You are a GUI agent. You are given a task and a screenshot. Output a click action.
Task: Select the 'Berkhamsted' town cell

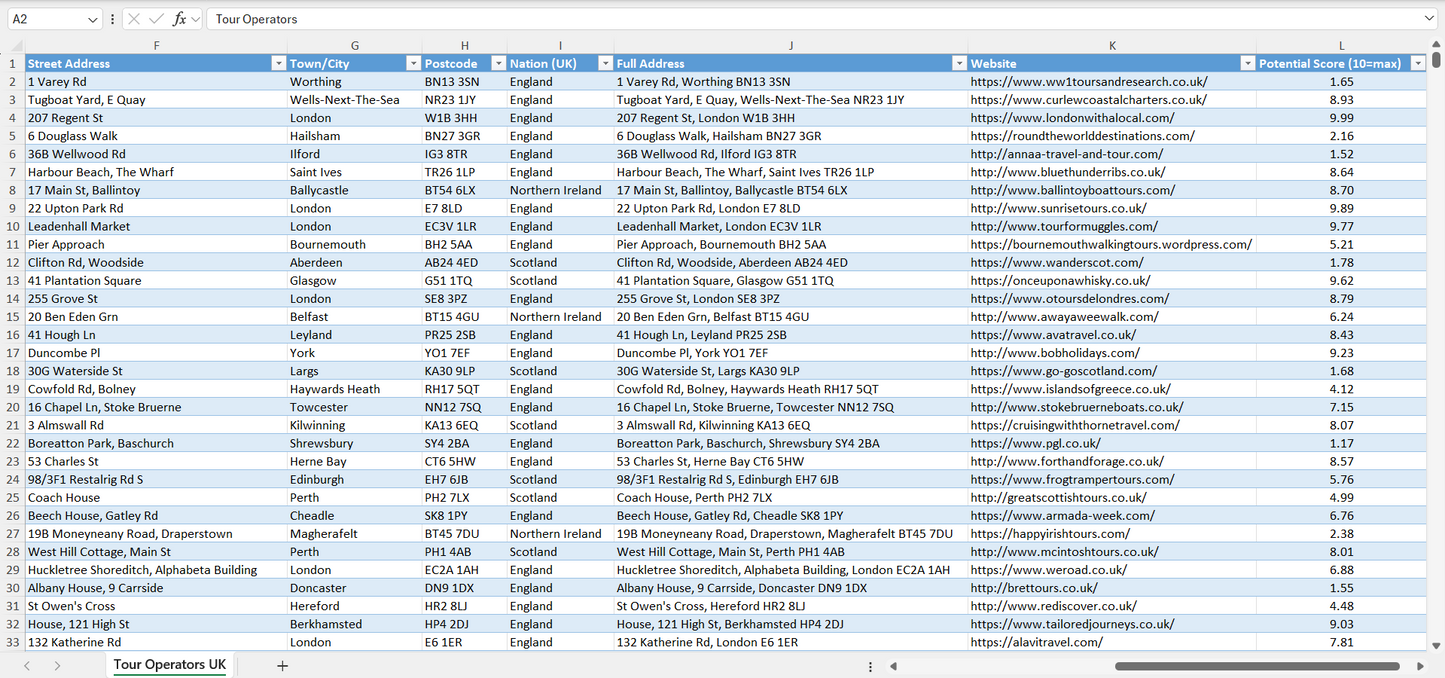pos(355,624)
